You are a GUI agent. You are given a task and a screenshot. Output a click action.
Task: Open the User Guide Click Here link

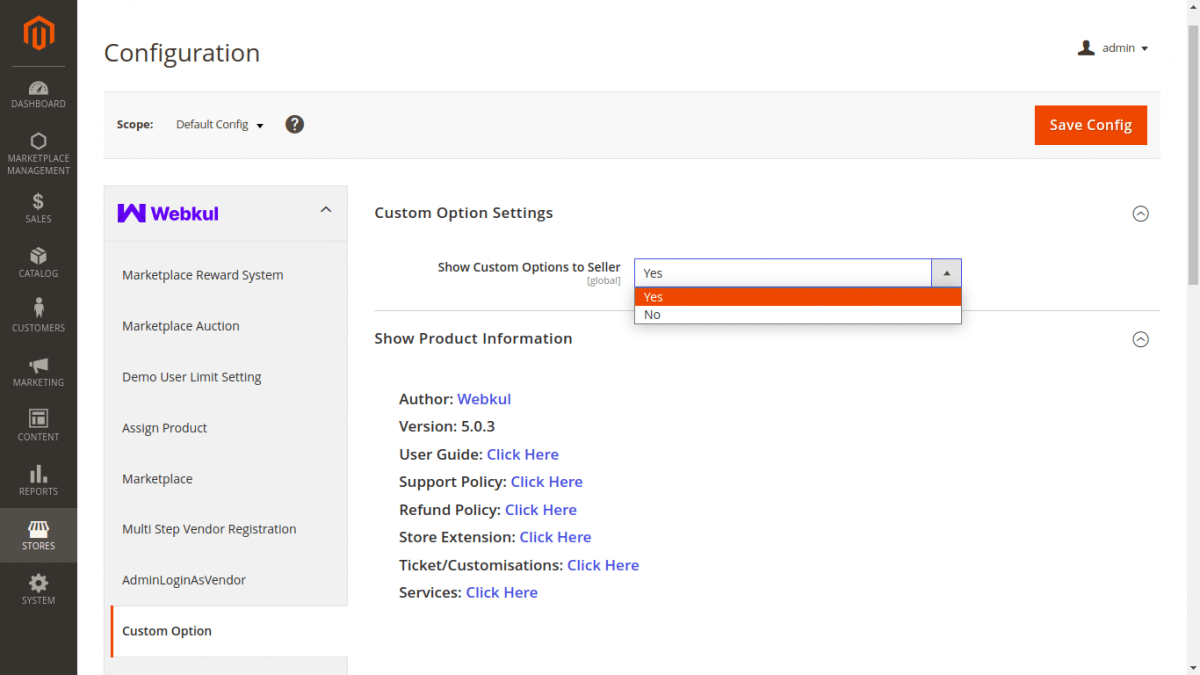pyautogui.click(x=522, y=454)
